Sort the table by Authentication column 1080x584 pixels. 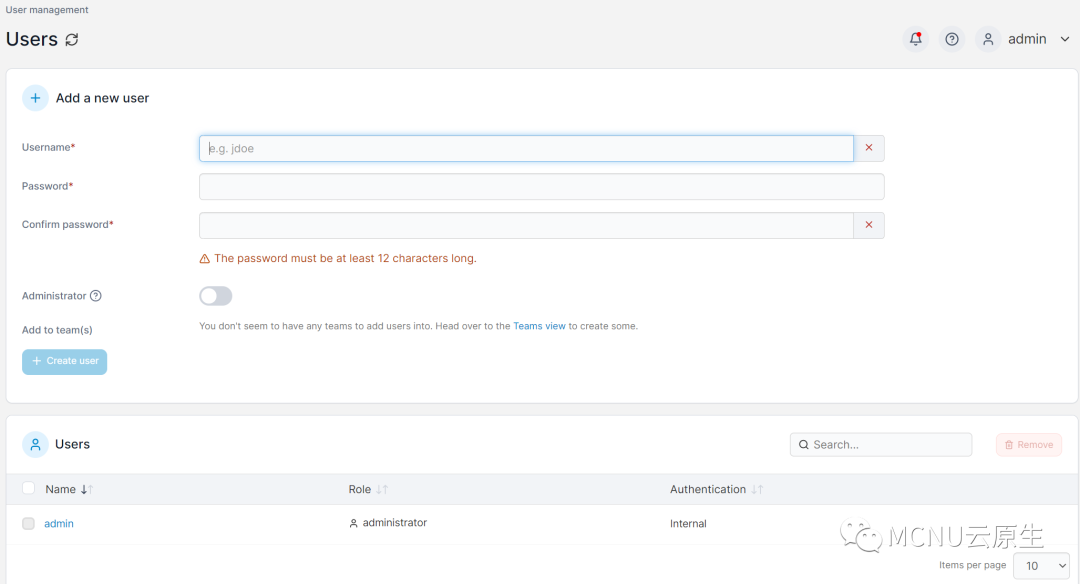pyautogui.click(x=716, y=489)
